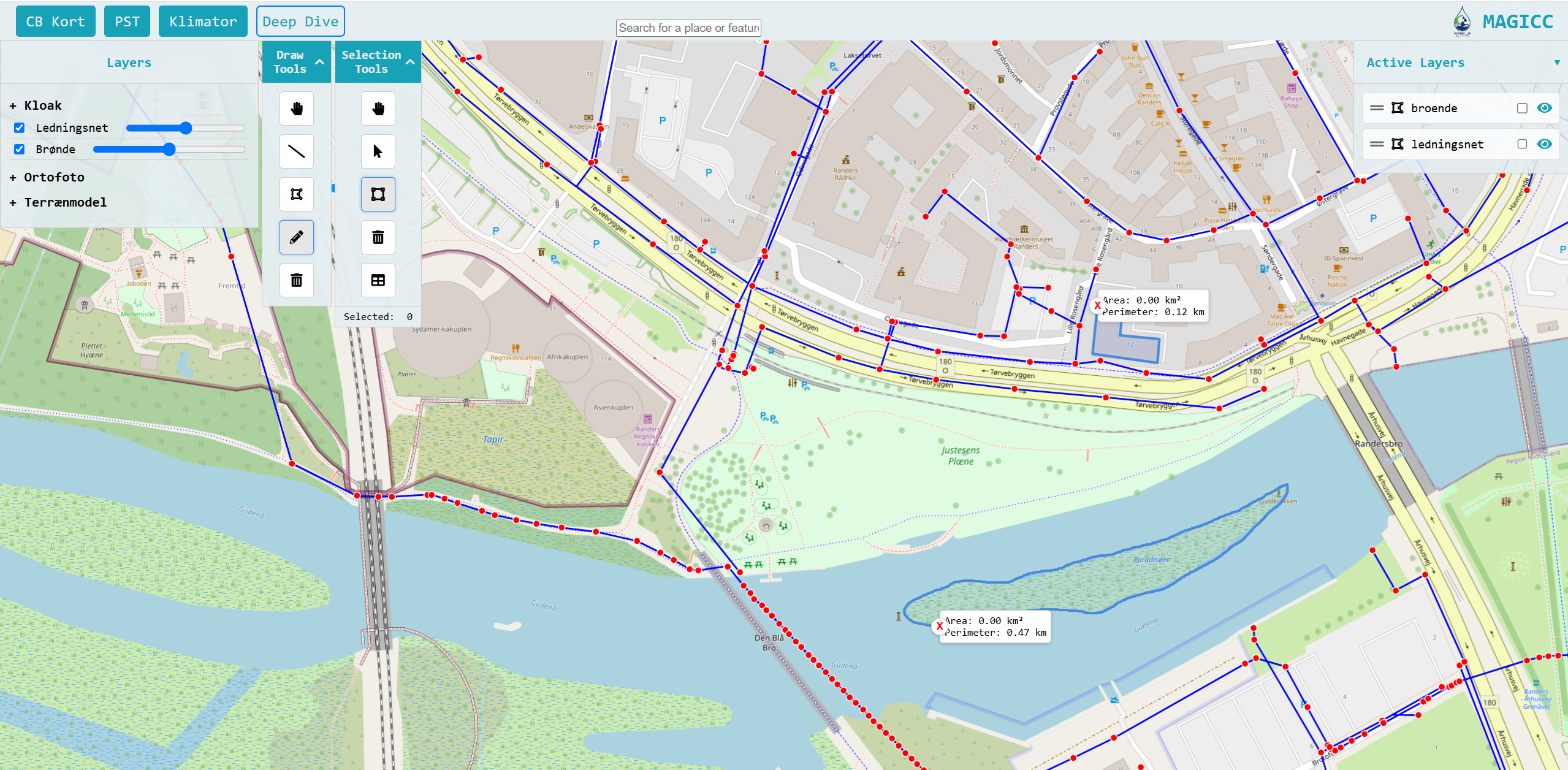Open the CB Kort tab
Image resolution: width=1568 pixels, height=770 pixels.
coord(55,21)
